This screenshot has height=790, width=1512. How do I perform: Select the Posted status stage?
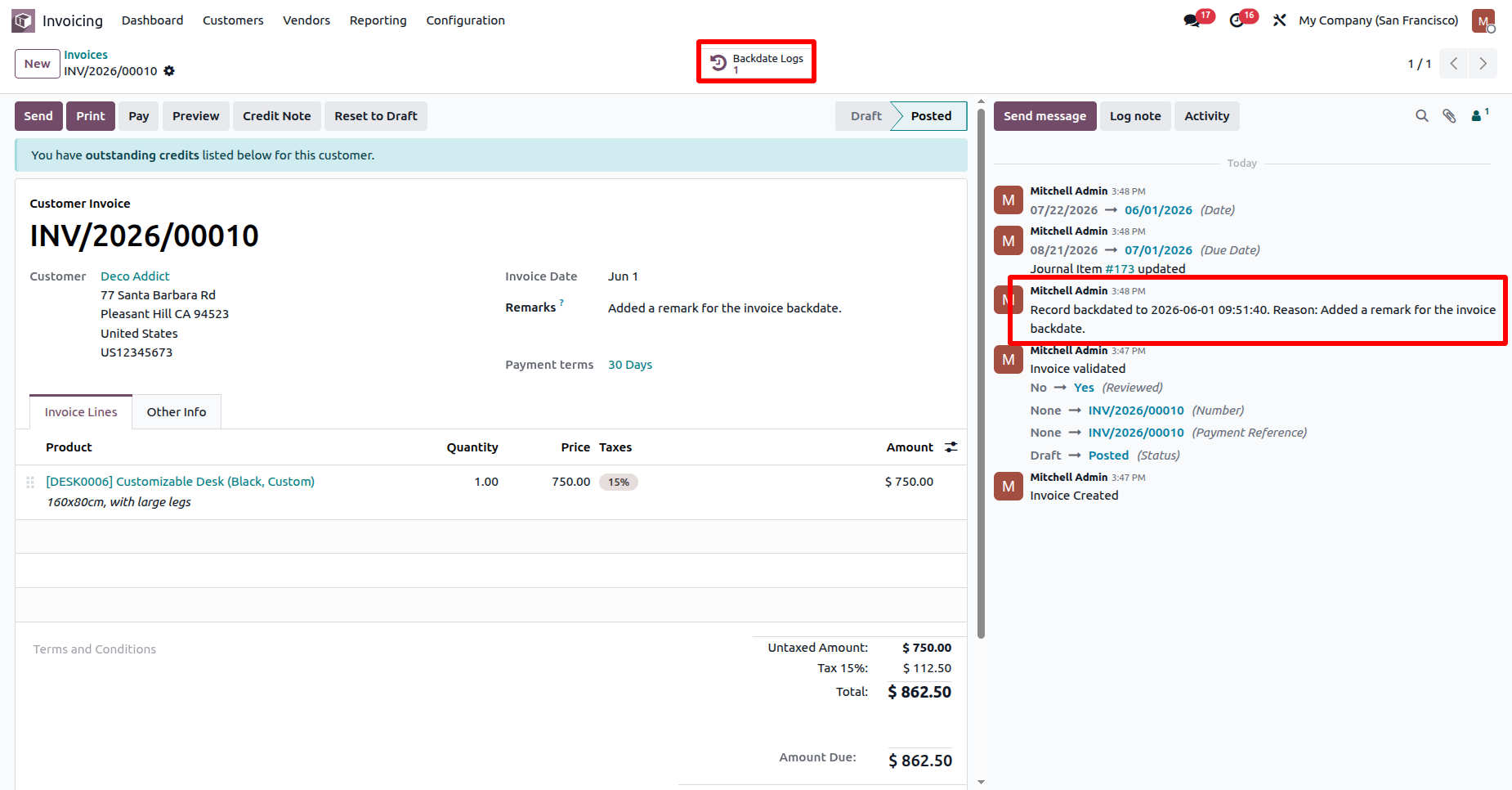click(931, 116)
